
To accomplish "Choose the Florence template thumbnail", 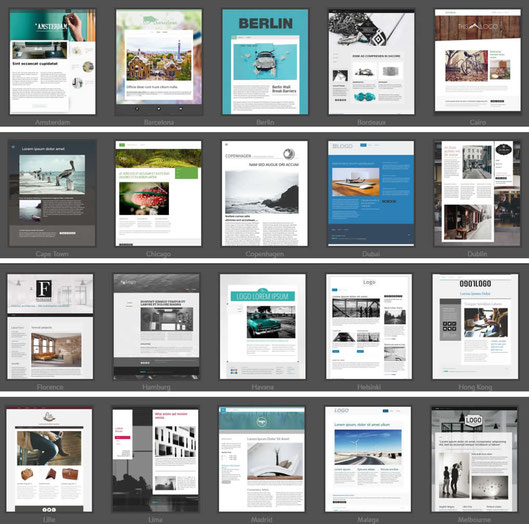I will click(50, 326).
